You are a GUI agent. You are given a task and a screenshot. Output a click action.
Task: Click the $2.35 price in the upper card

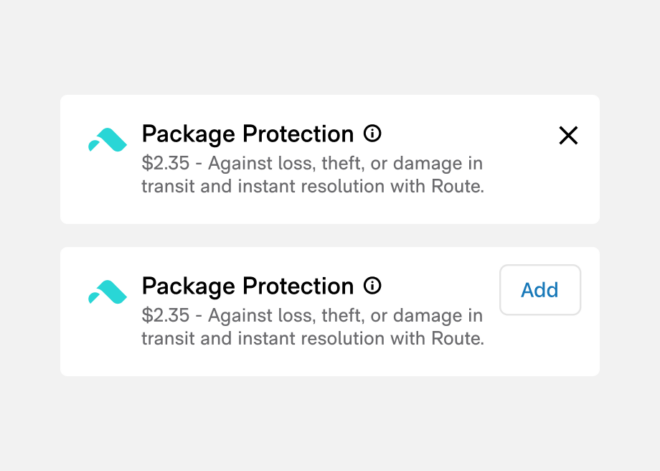165,163
